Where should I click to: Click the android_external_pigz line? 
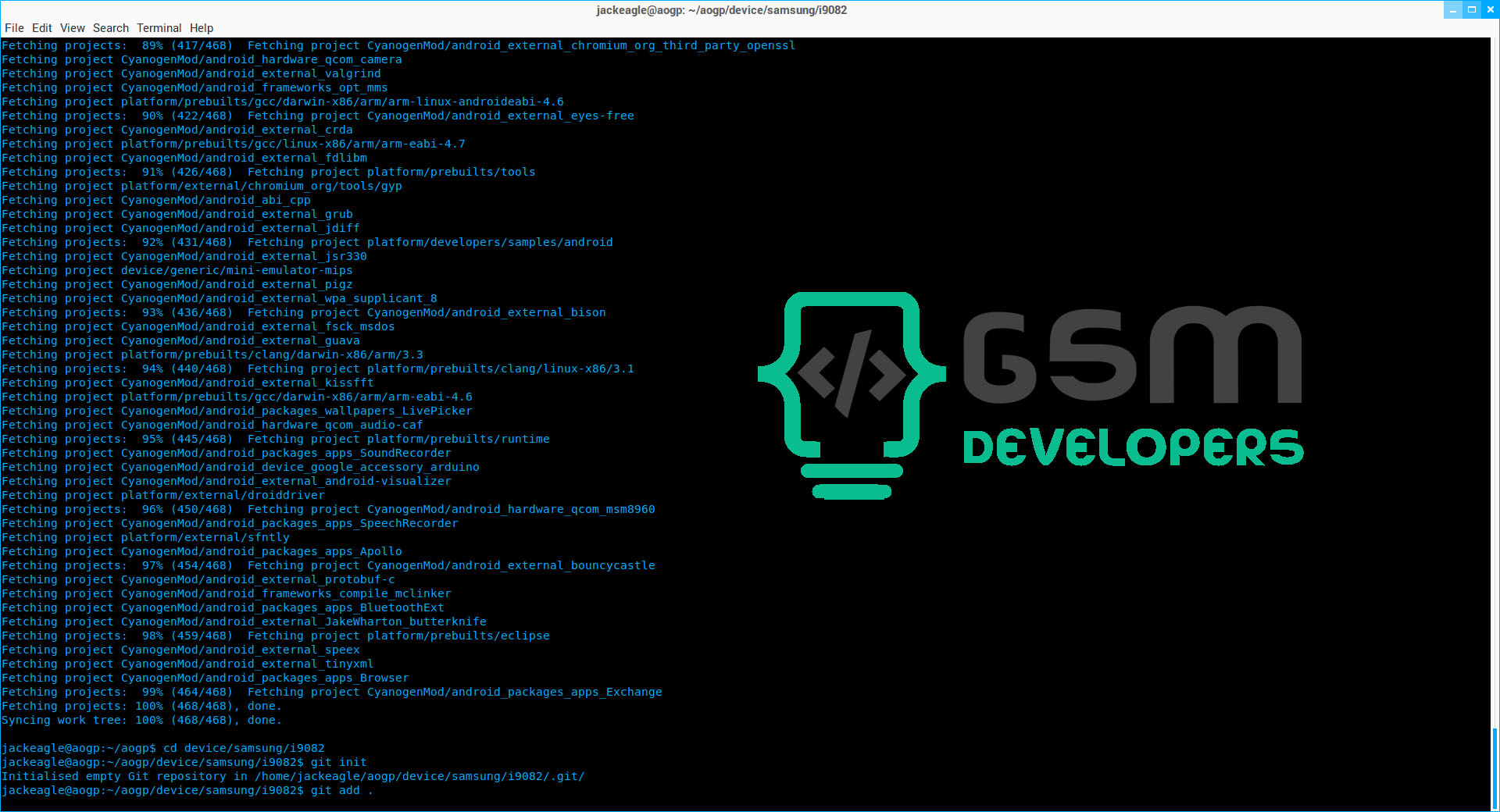(x=177, y=285)
